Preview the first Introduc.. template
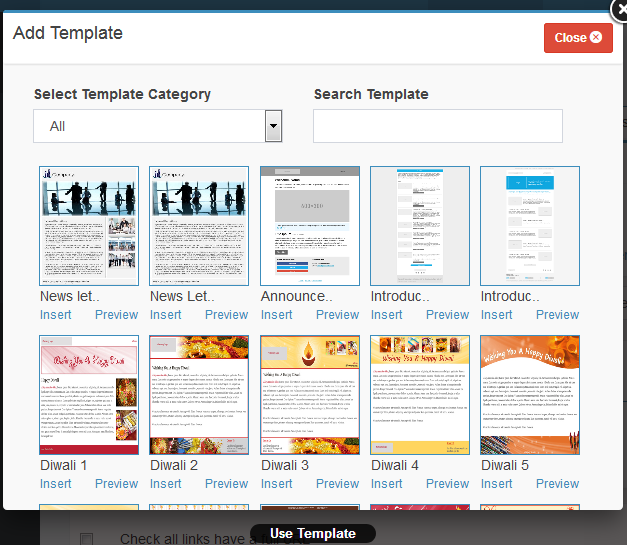This screenshot has height=545, width=627. point(447,315)
